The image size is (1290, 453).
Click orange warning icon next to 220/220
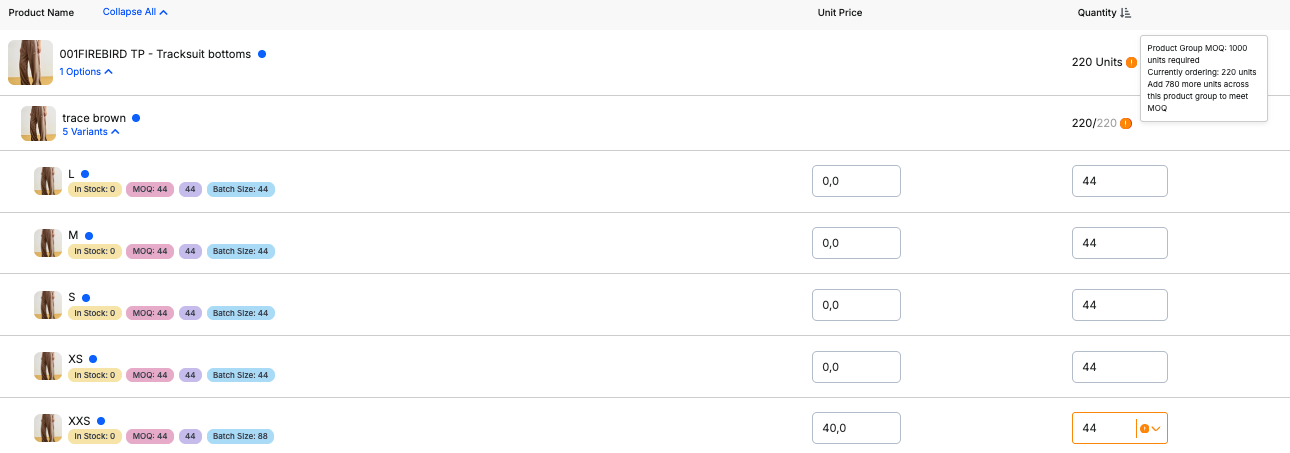click(1126, 123)
